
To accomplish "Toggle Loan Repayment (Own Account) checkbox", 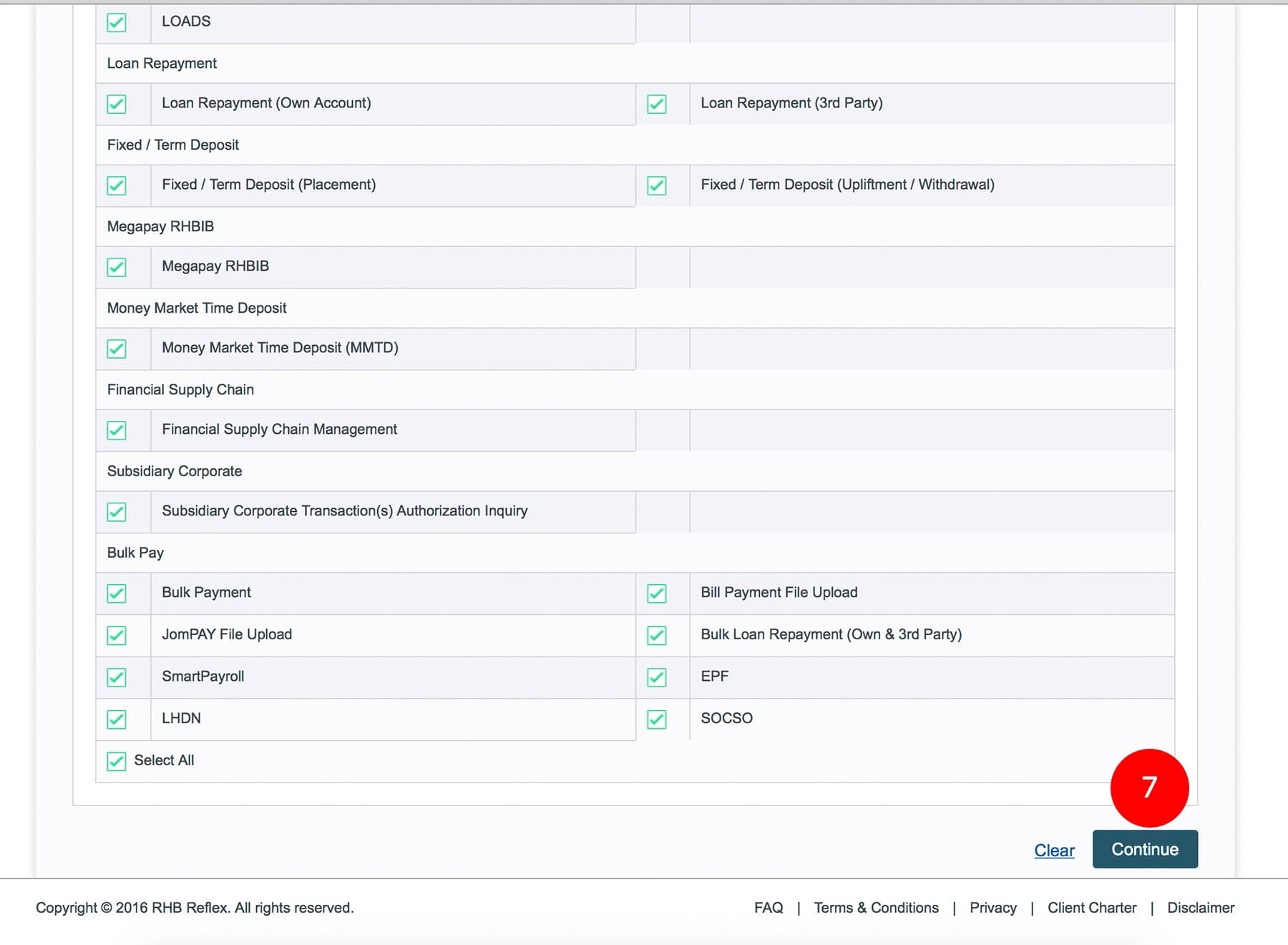I will (x=117, y=105).
